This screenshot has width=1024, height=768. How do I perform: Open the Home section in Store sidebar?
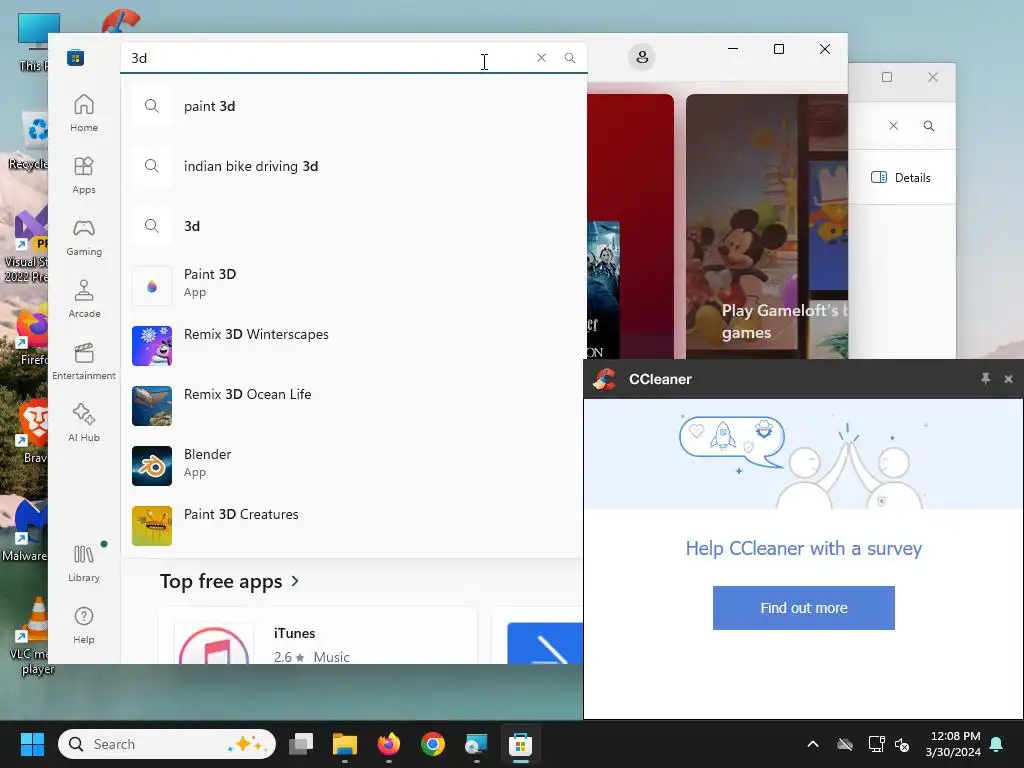point(84,113)
